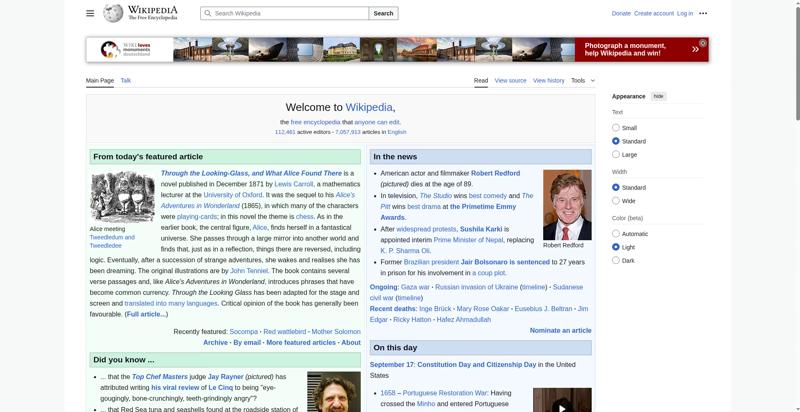Click the More featured articles link

(301, 343)
